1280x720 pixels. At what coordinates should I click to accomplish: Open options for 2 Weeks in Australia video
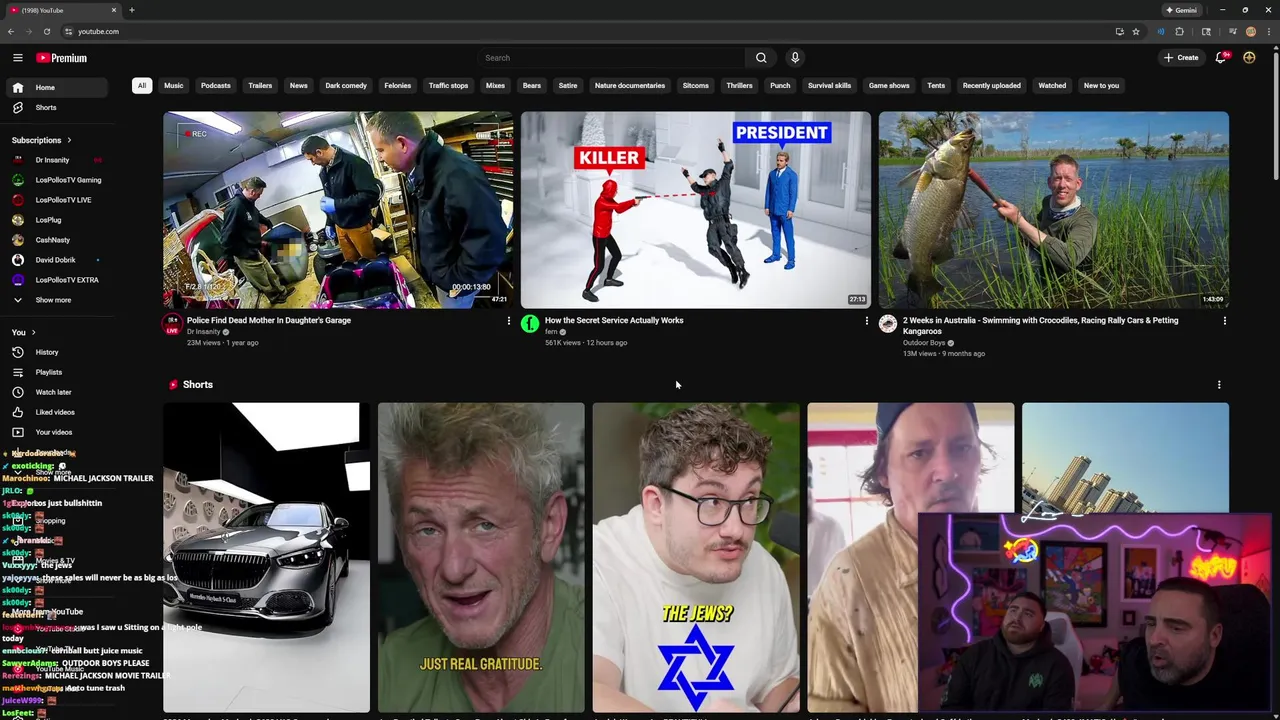coord(1224,321)
